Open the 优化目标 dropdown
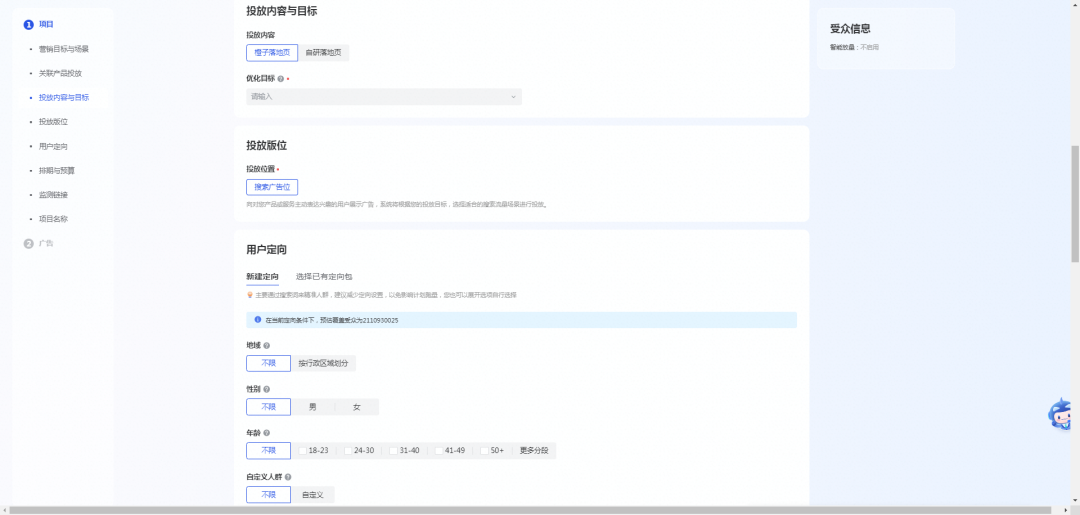This screenshot has height=515, width=1080. coord(384,97)
